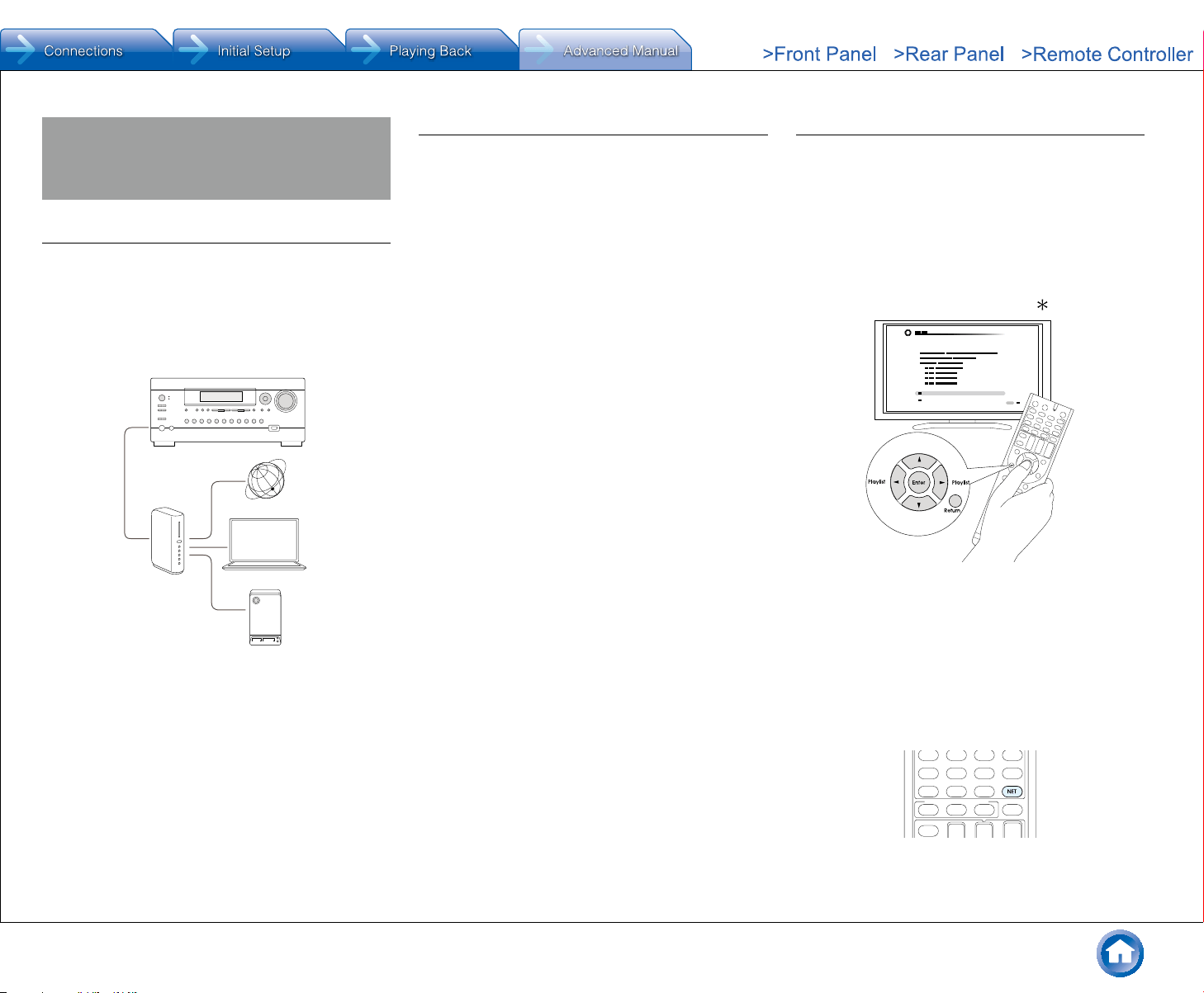Click the router illustration in network diagram

(168, 541)
